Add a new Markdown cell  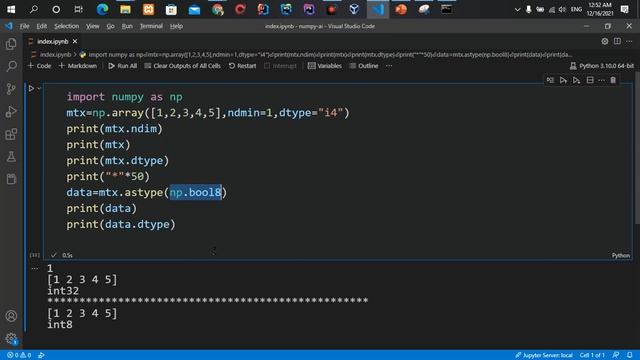click(x=78, y=66)
